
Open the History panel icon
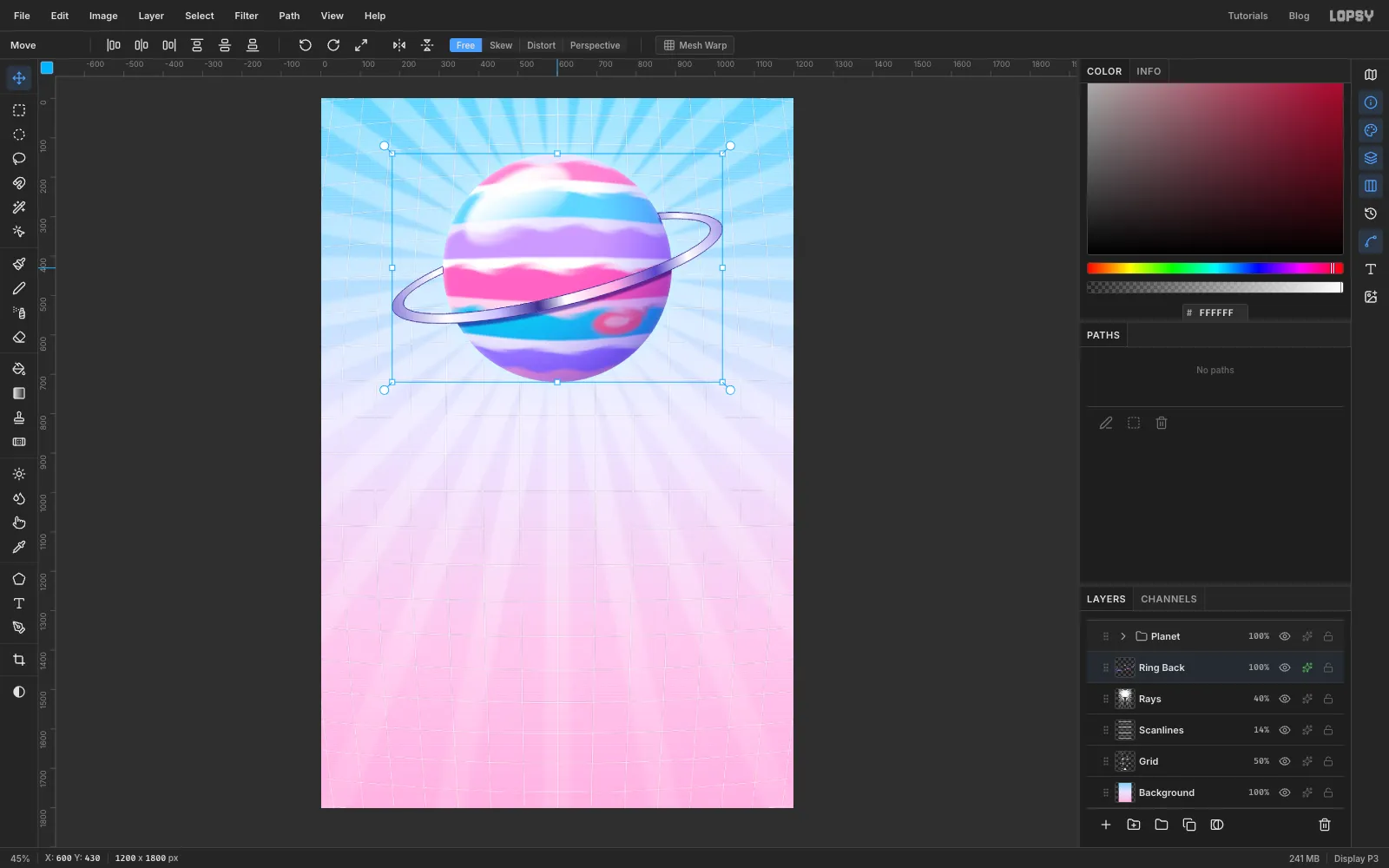coord(1371,214)
